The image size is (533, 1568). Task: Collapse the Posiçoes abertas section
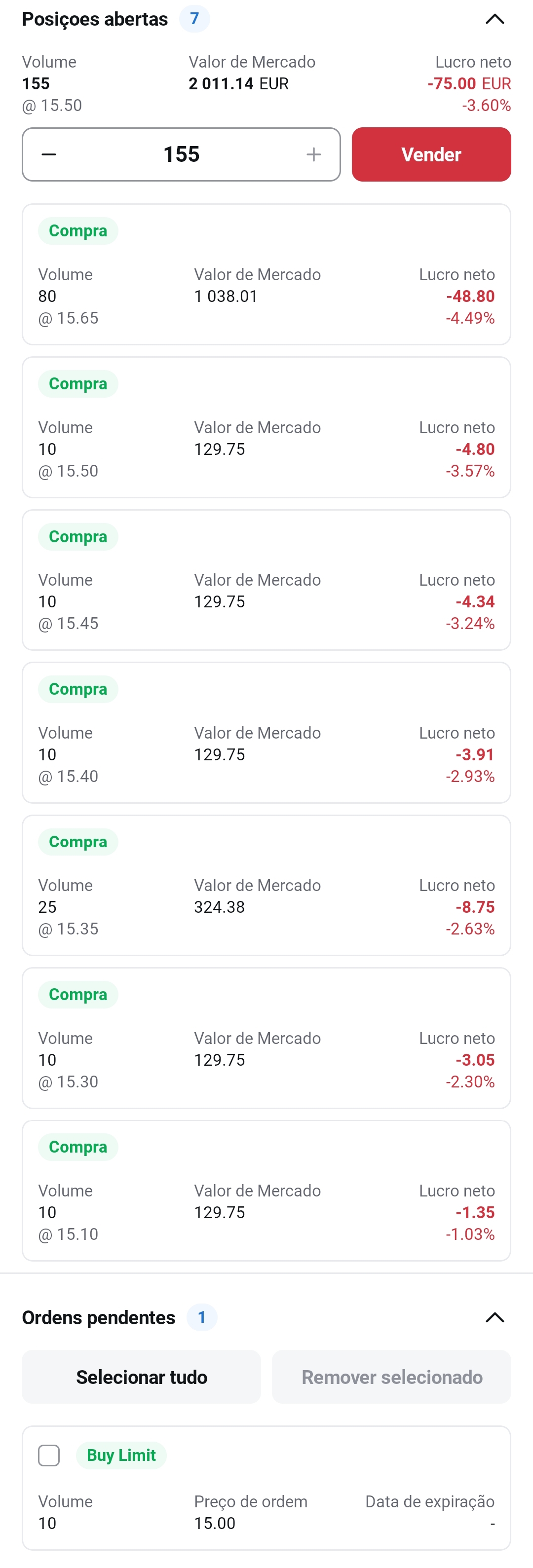tap(495, 19)
